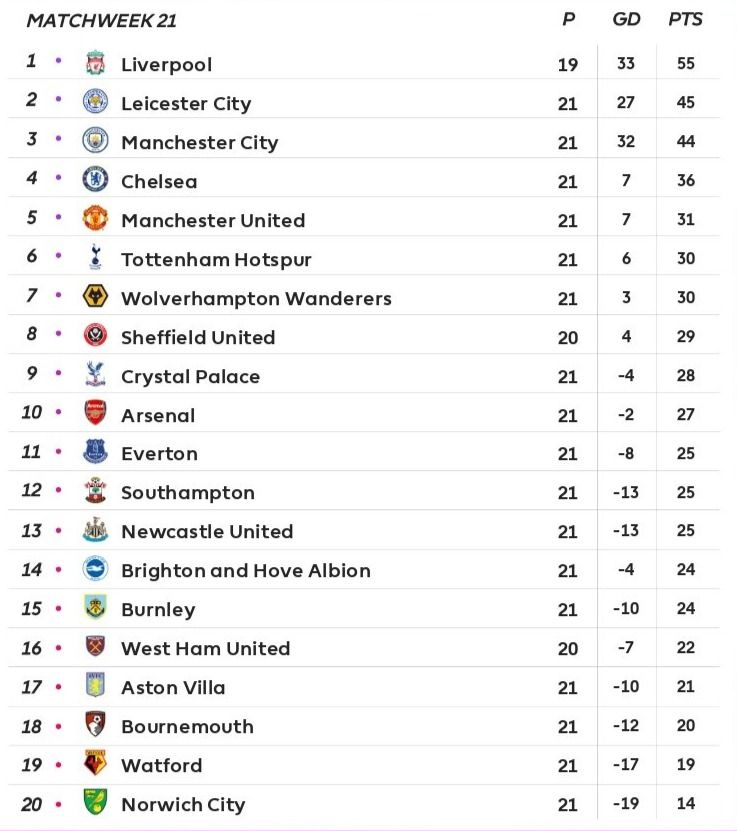The image size is (737, 831).
Task: Click the Leicester City club badge
Action: point(95,101)
